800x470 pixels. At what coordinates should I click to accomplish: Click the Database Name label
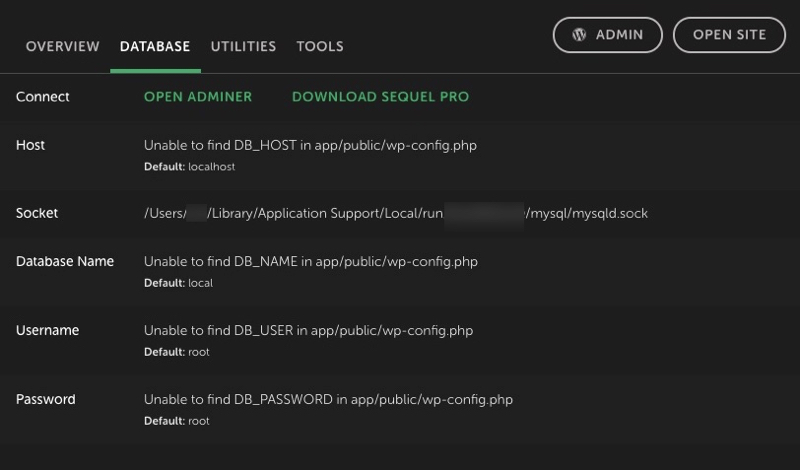click(x=65, y=261)
